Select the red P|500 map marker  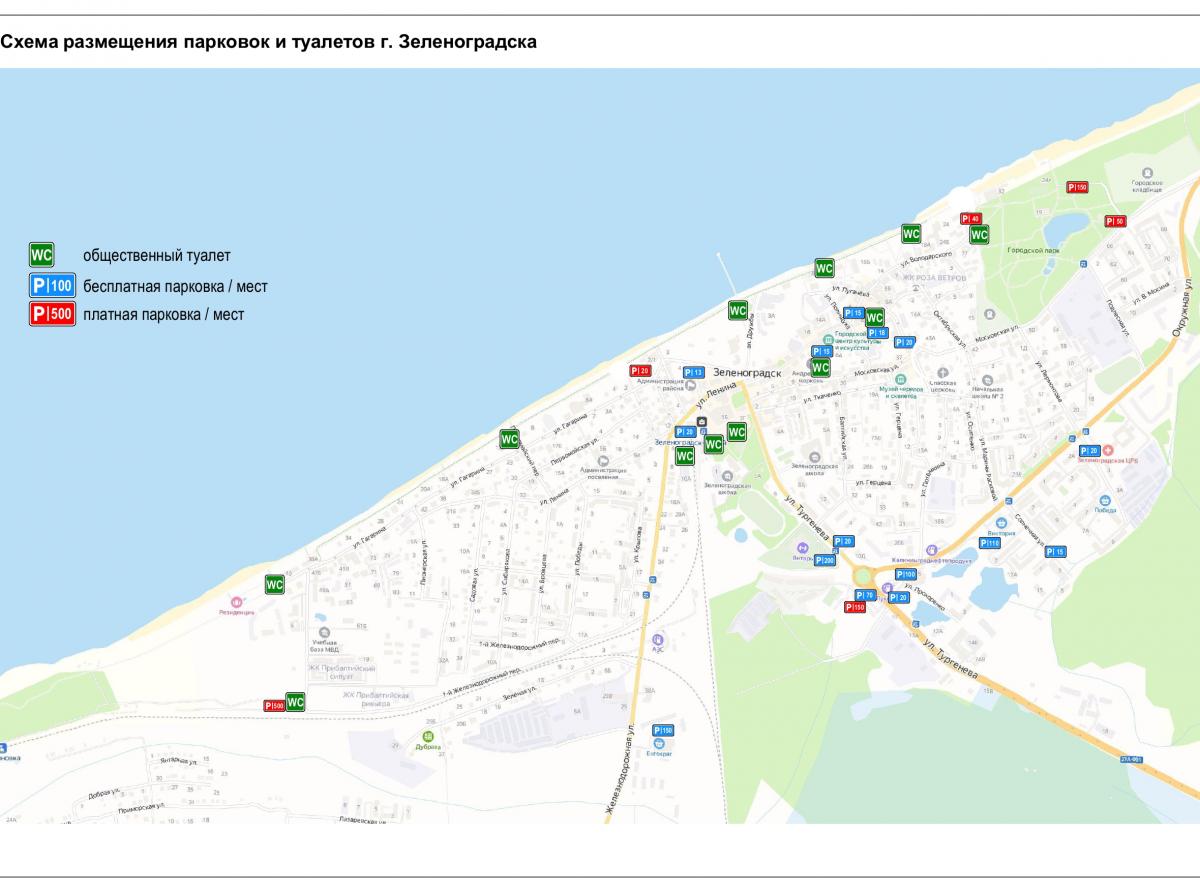274,706
